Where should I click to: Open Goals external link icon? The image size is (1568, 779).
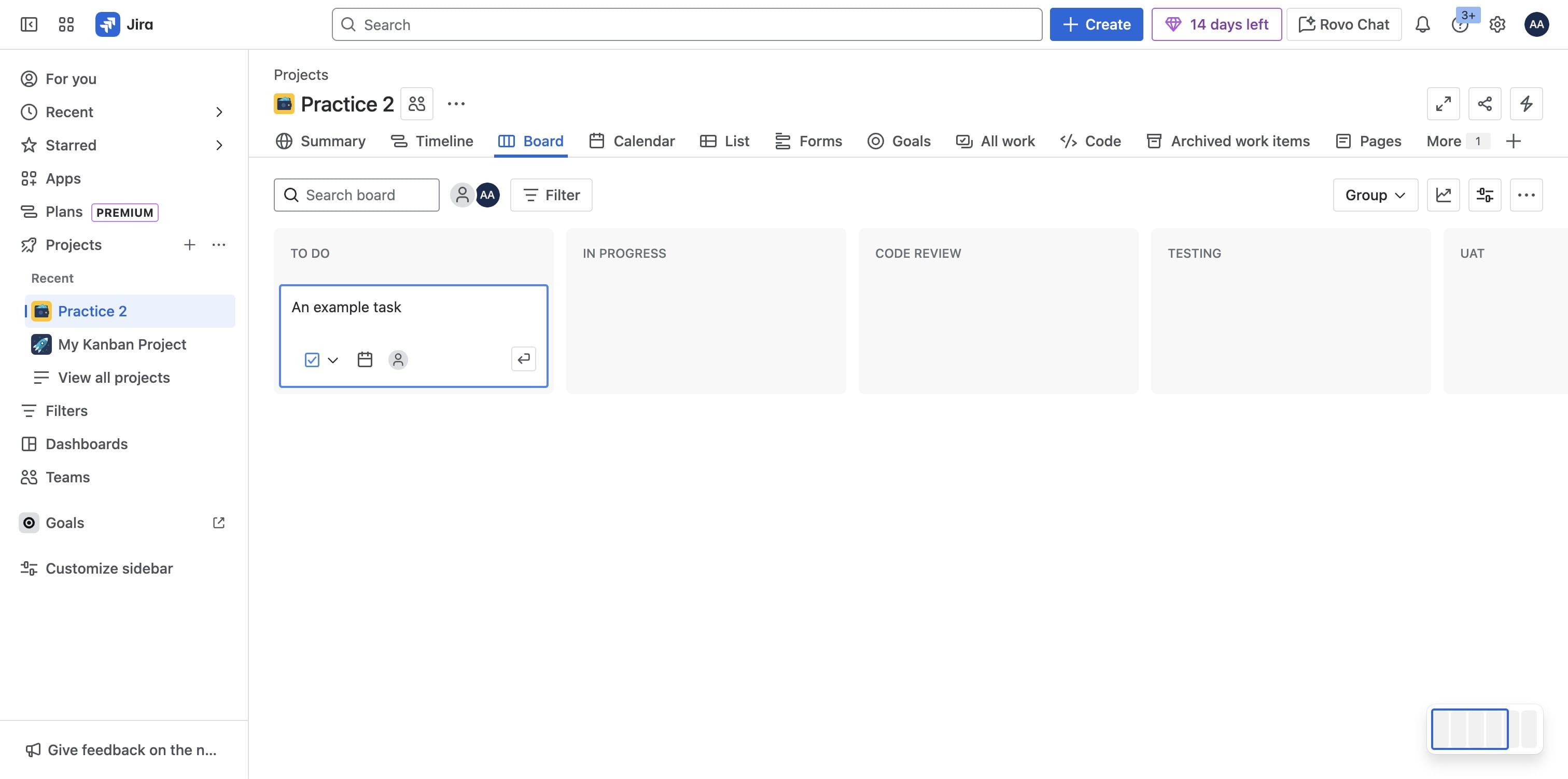218,523
